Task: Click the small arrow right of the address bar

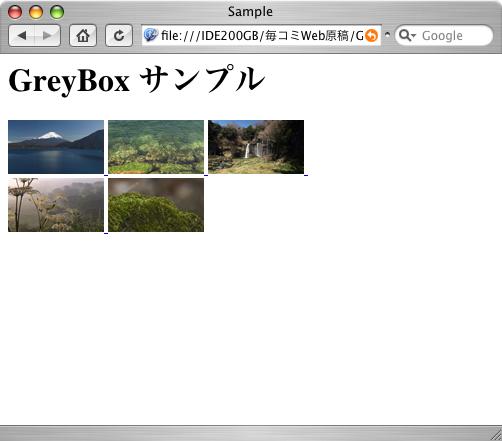Action: click(x=387, y=34)
